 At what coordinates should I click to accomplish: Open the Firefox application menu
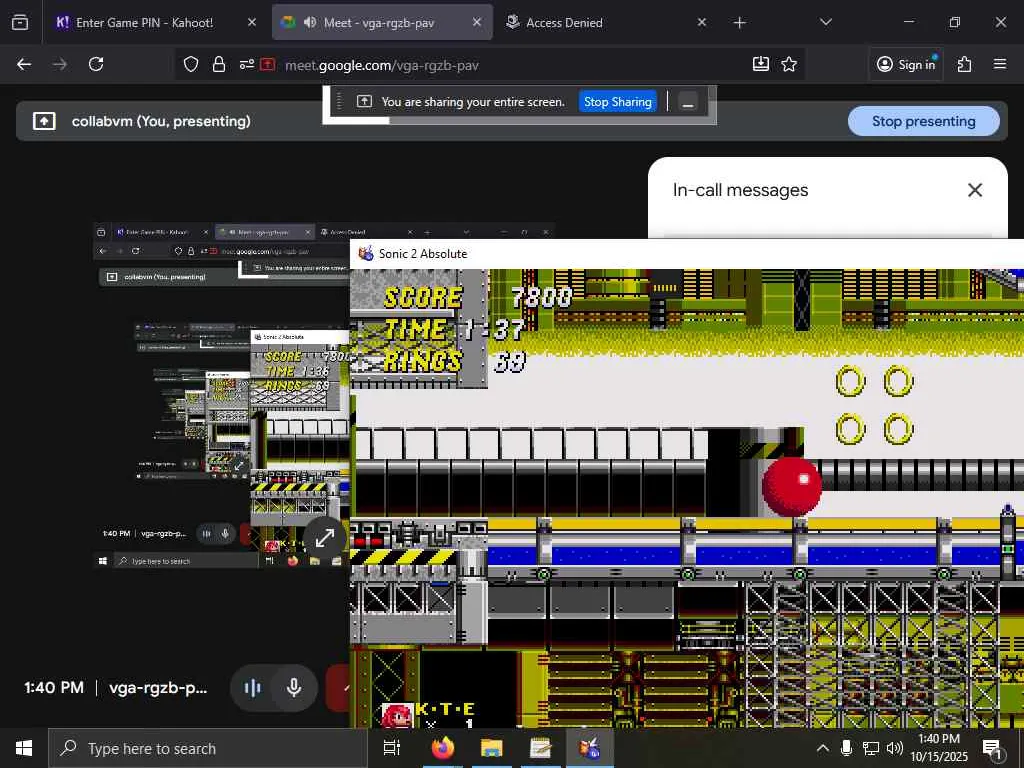tap(1000, 64)
